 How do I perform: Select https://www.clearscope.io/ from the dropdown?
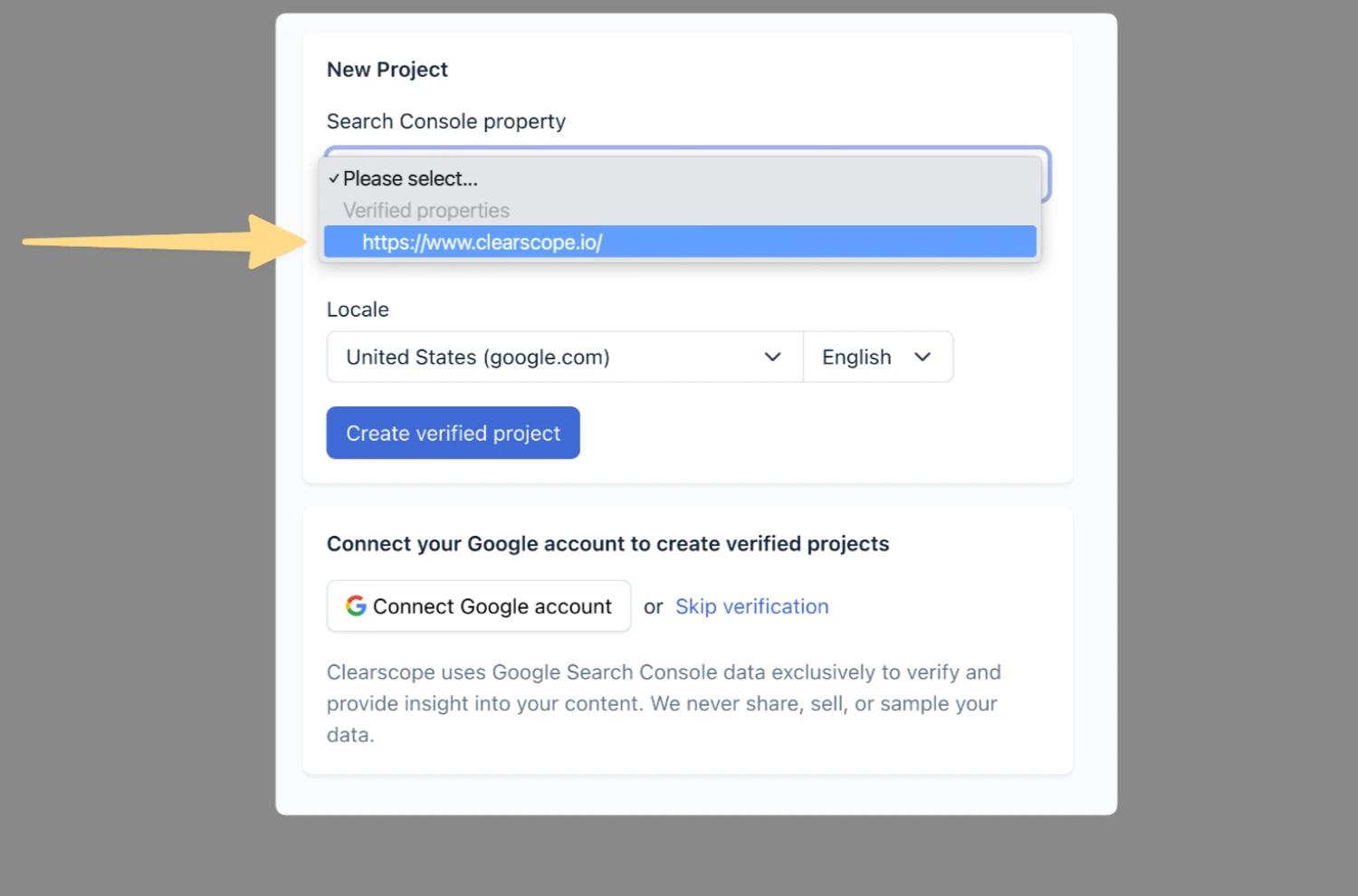(483, 242)
